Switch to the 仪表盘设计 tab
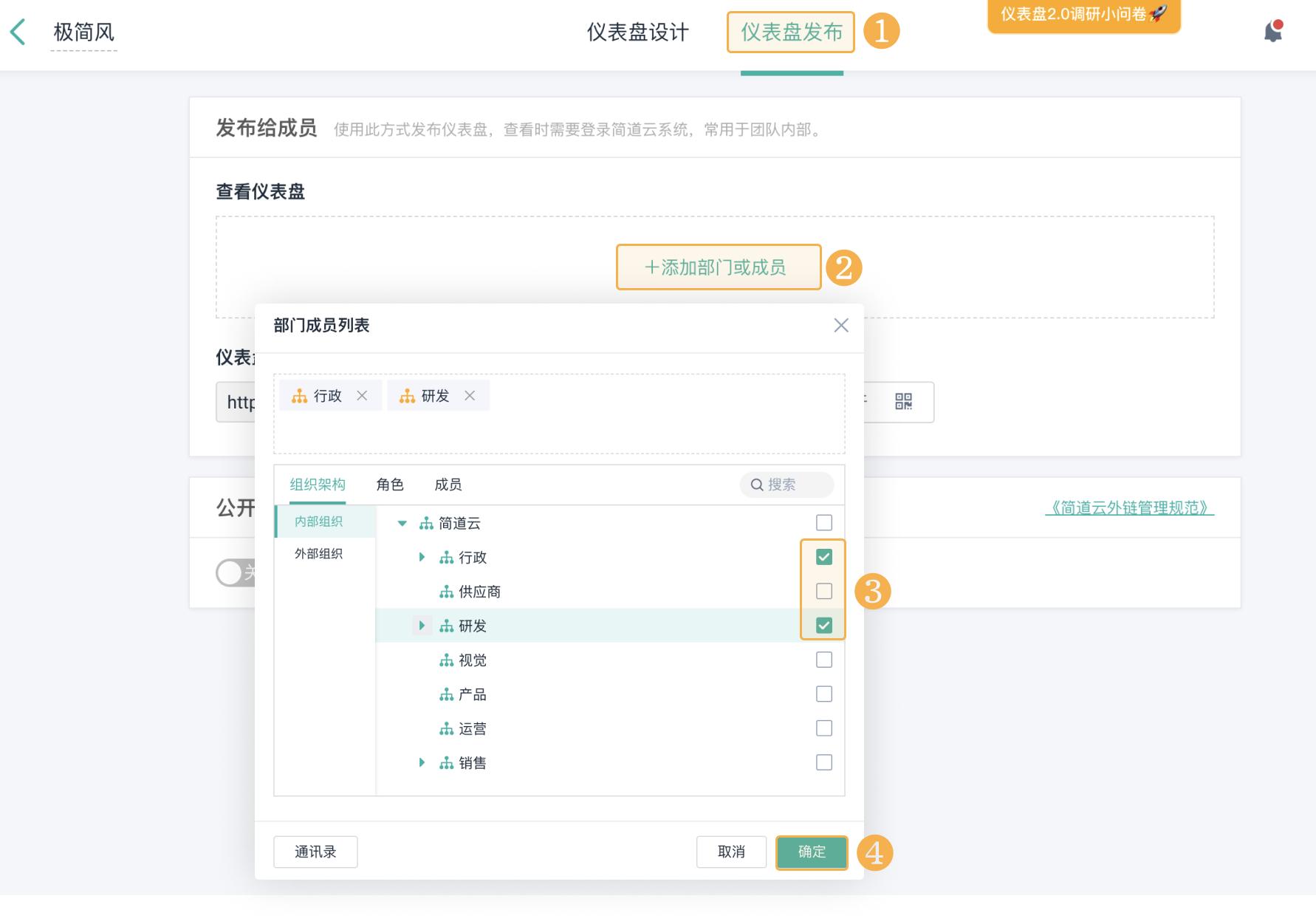The image size is (1316, 924). [x=637, y=32]
